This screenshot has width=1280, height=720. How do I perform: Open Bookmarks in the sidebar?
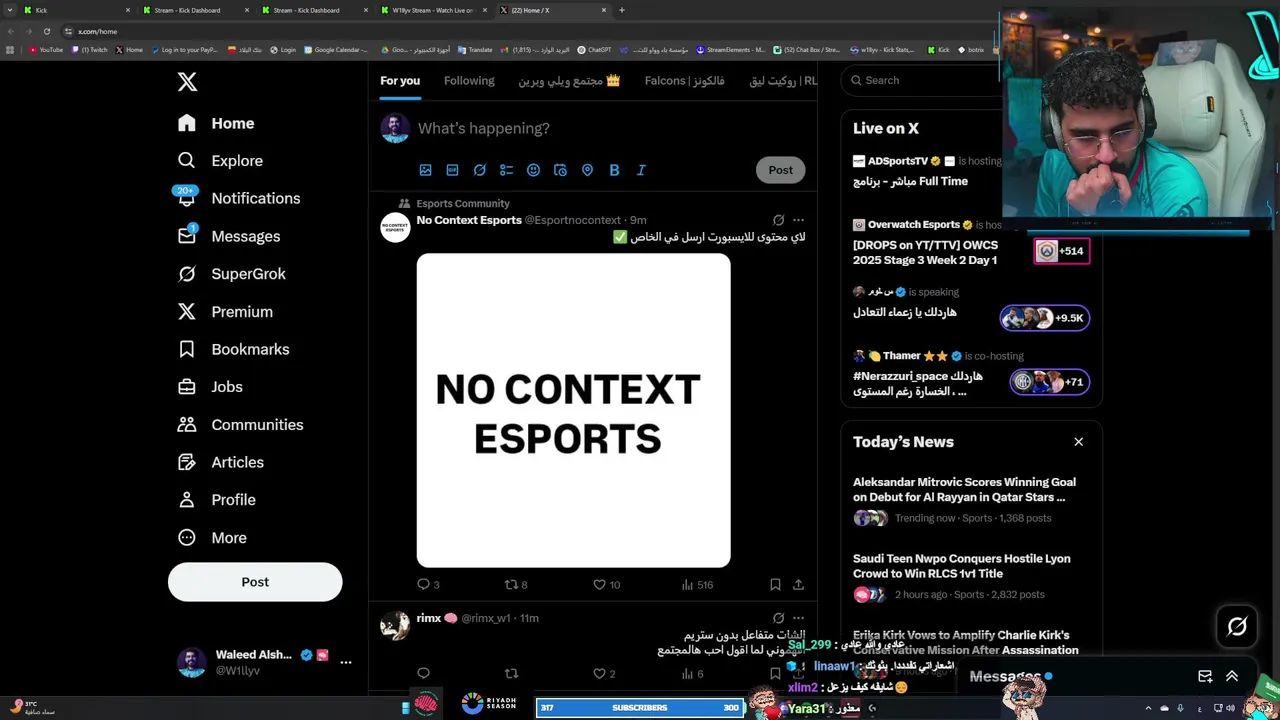point(233,349)
